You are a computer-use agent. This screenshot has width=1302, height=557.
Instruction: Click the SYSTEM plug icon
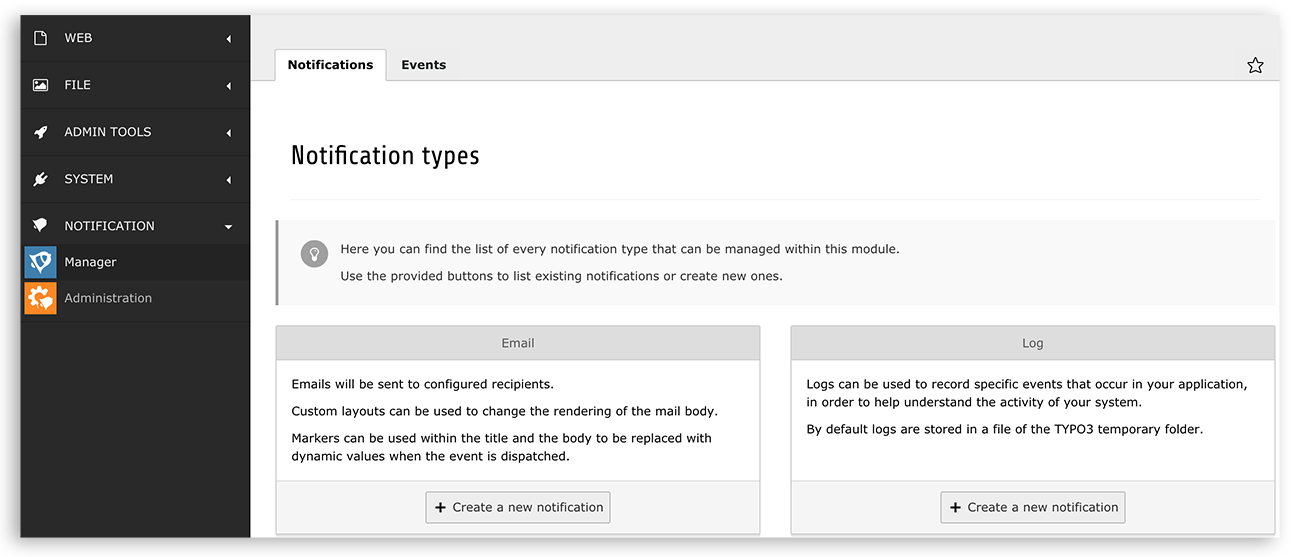coord(41,179)
